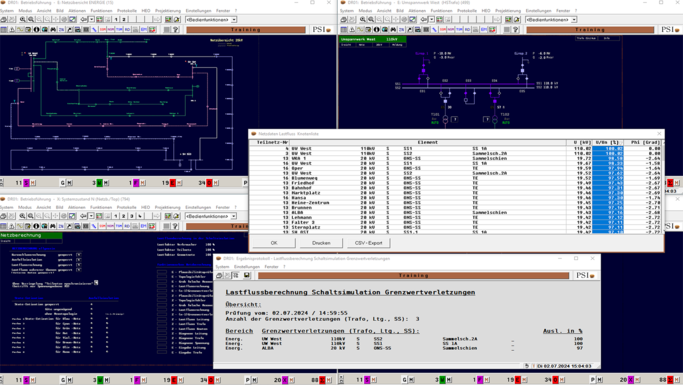Click print icon in Ergebnisprotokoll window toolbar
This screenshot has height=385, width=683.
point(219,275)
